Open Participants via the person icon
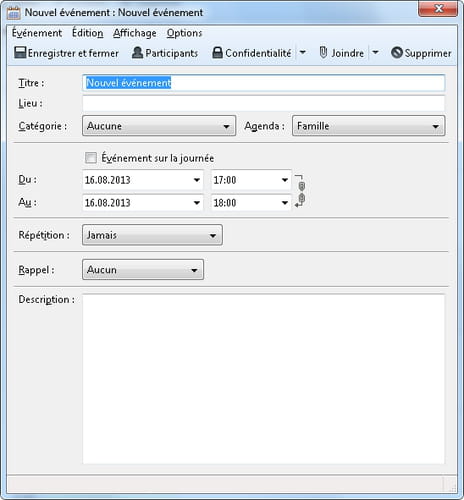Screen dimensions: 464x500 point(137,52)
